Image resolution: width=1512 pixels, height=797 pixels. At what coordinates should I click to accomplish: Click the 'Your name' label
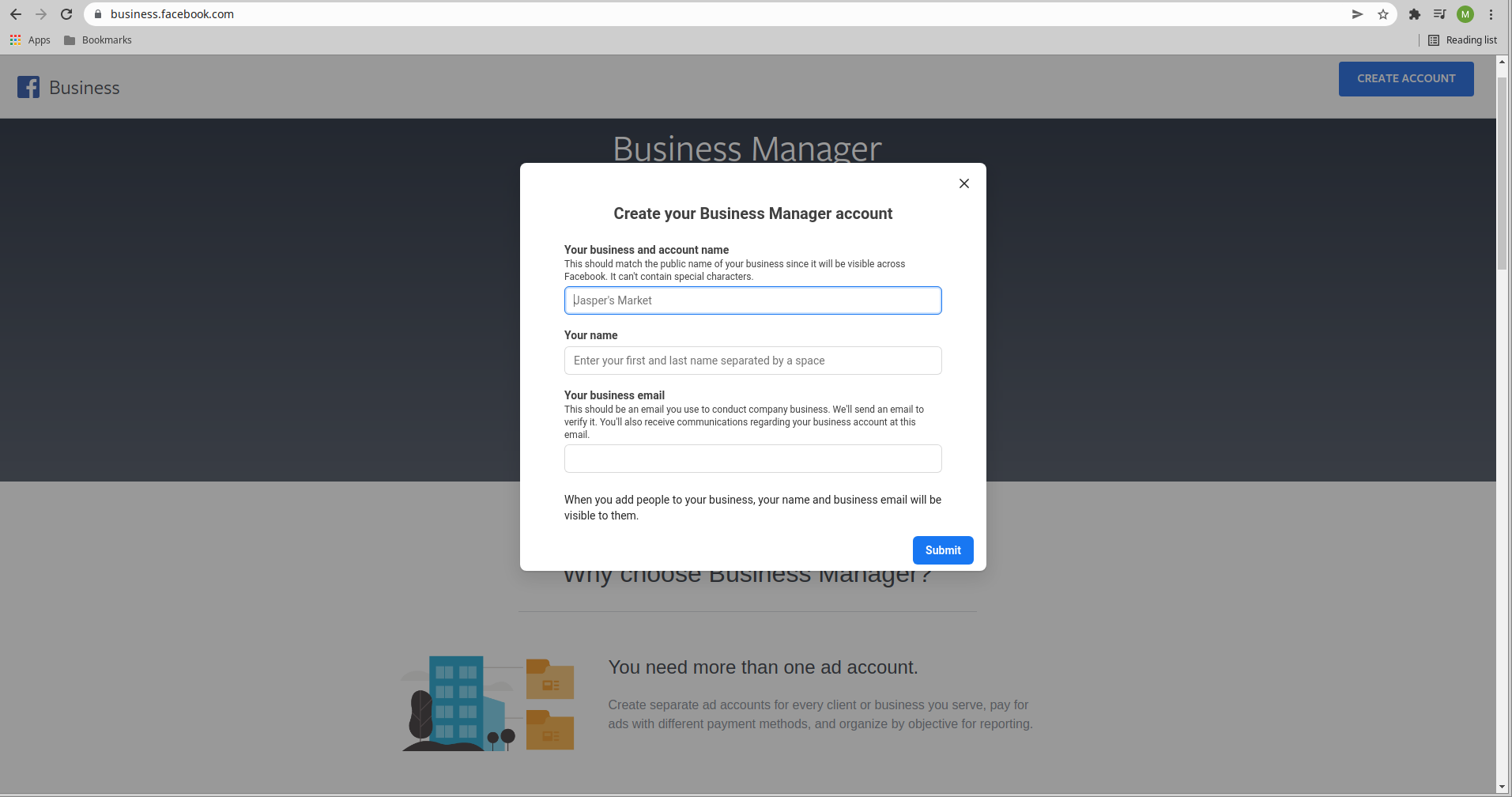coord(590,335)
